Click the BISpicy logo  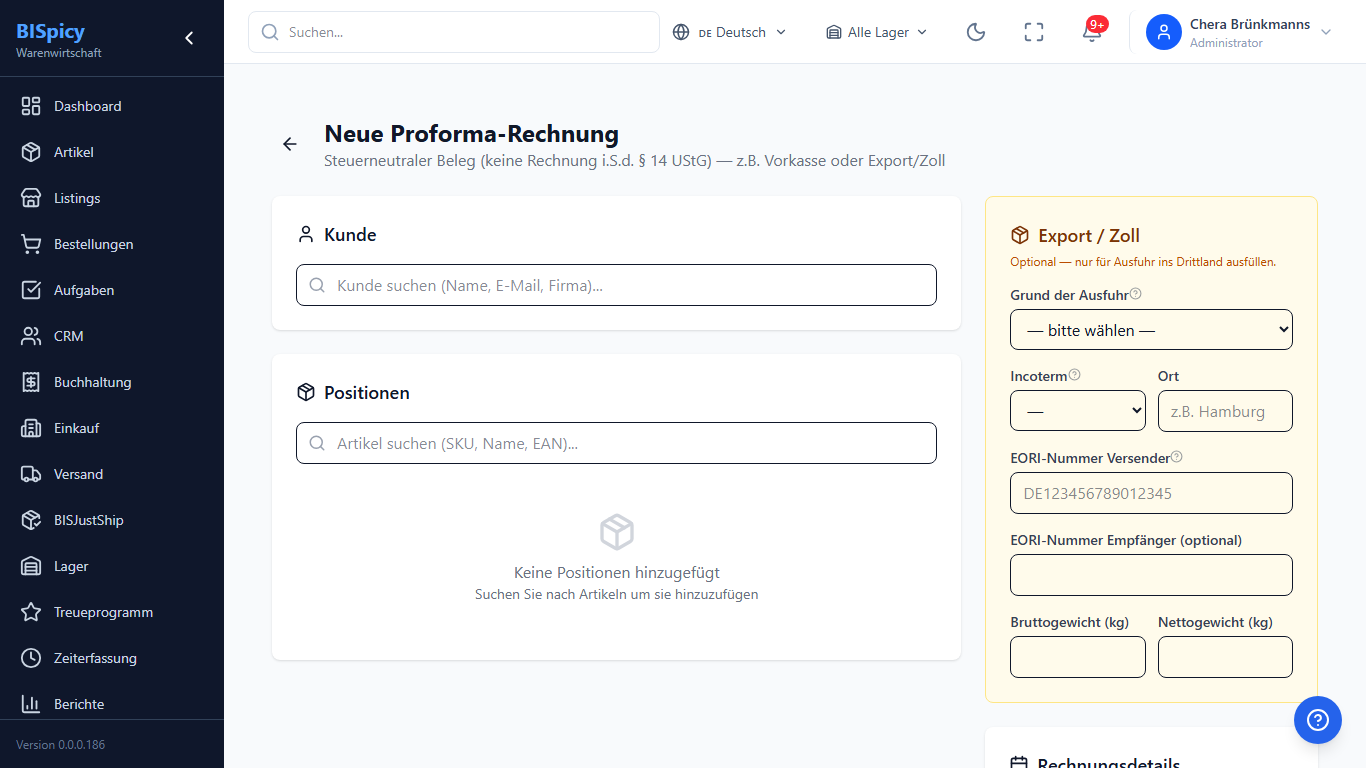50,31
